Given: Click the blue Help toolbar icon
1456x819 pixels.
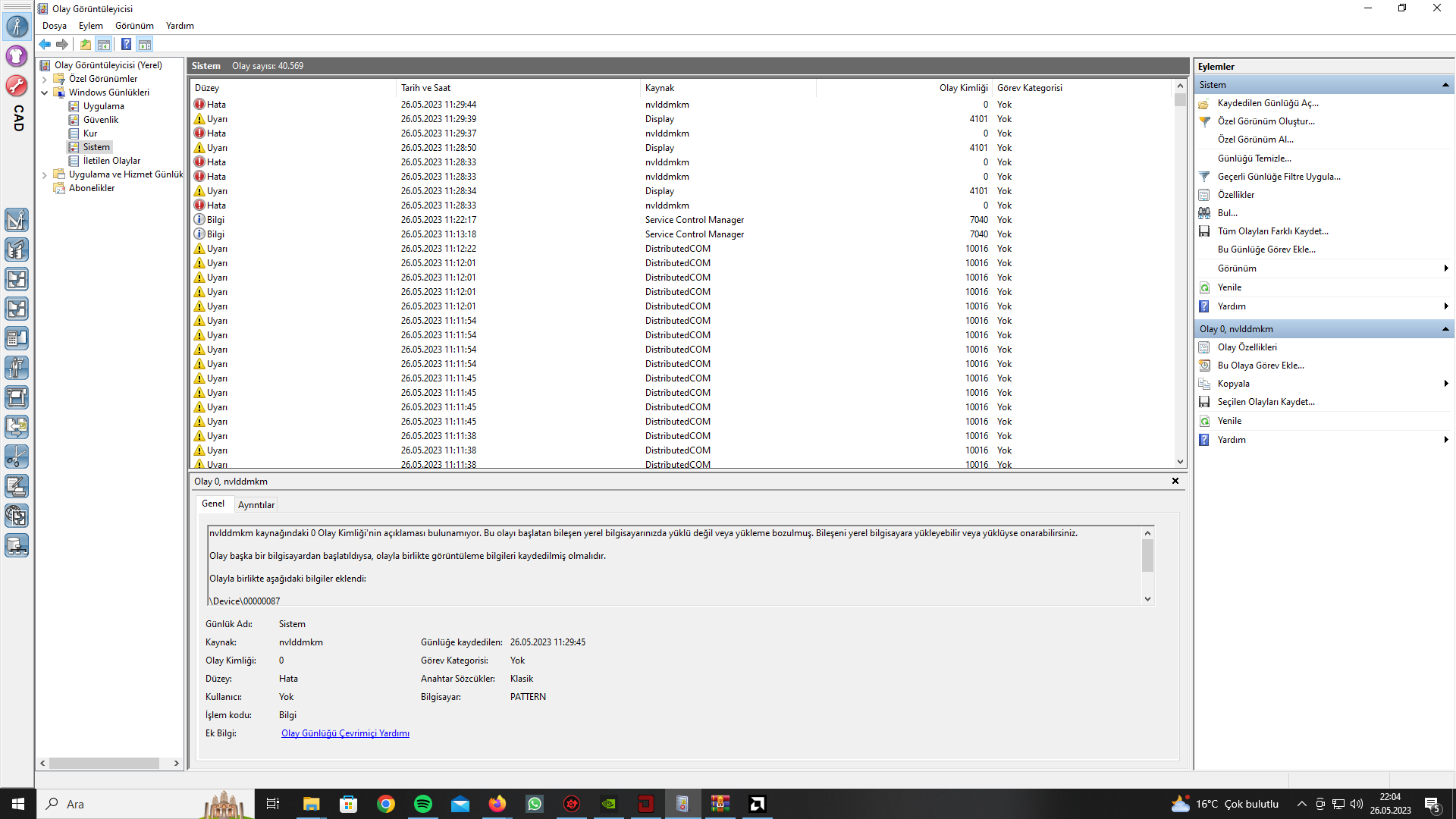Looking at the screenshot, I should pos(126,45).
